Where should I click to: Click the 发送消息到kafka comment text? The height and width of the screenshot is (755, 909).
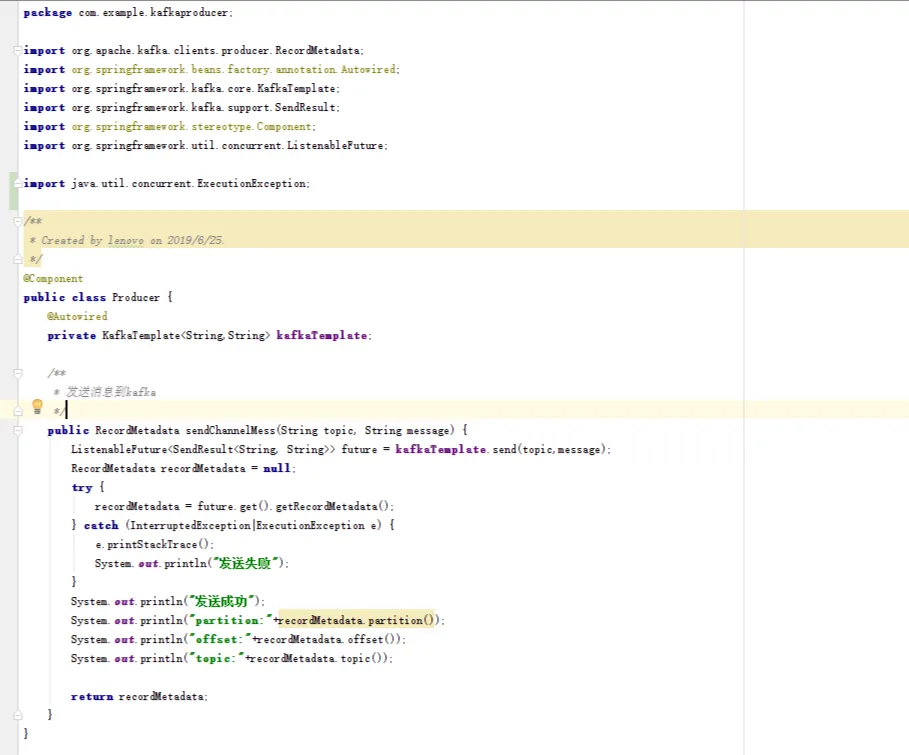click(111, 392)
